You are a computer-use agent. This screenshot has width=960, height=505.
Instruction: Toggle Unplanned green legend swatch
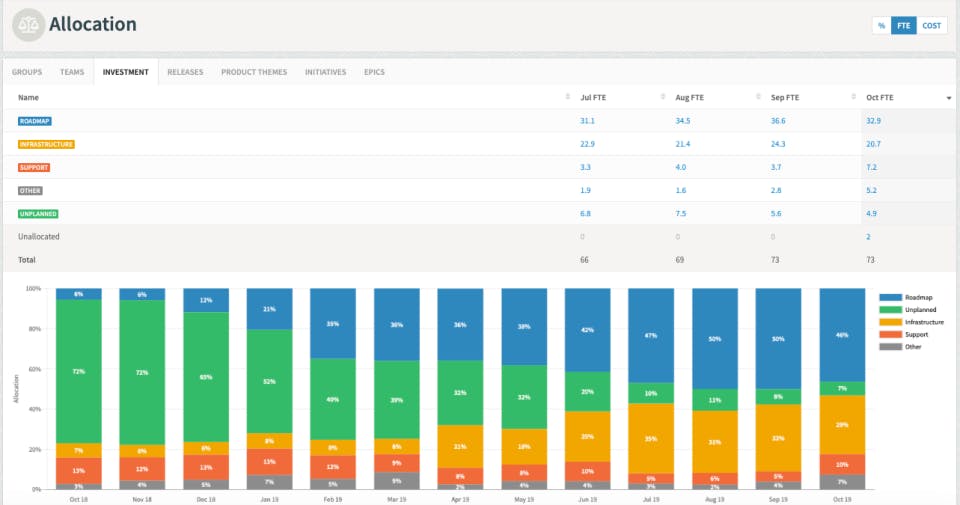tap(890, 310)
